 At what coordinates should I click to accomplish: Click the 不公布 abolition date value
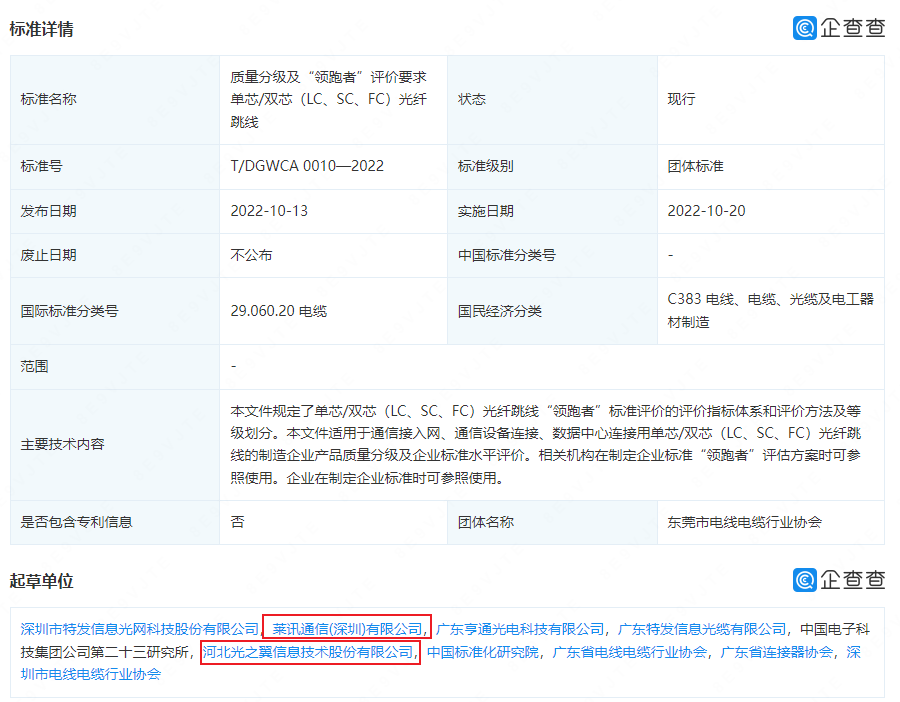tap(251, 255)
